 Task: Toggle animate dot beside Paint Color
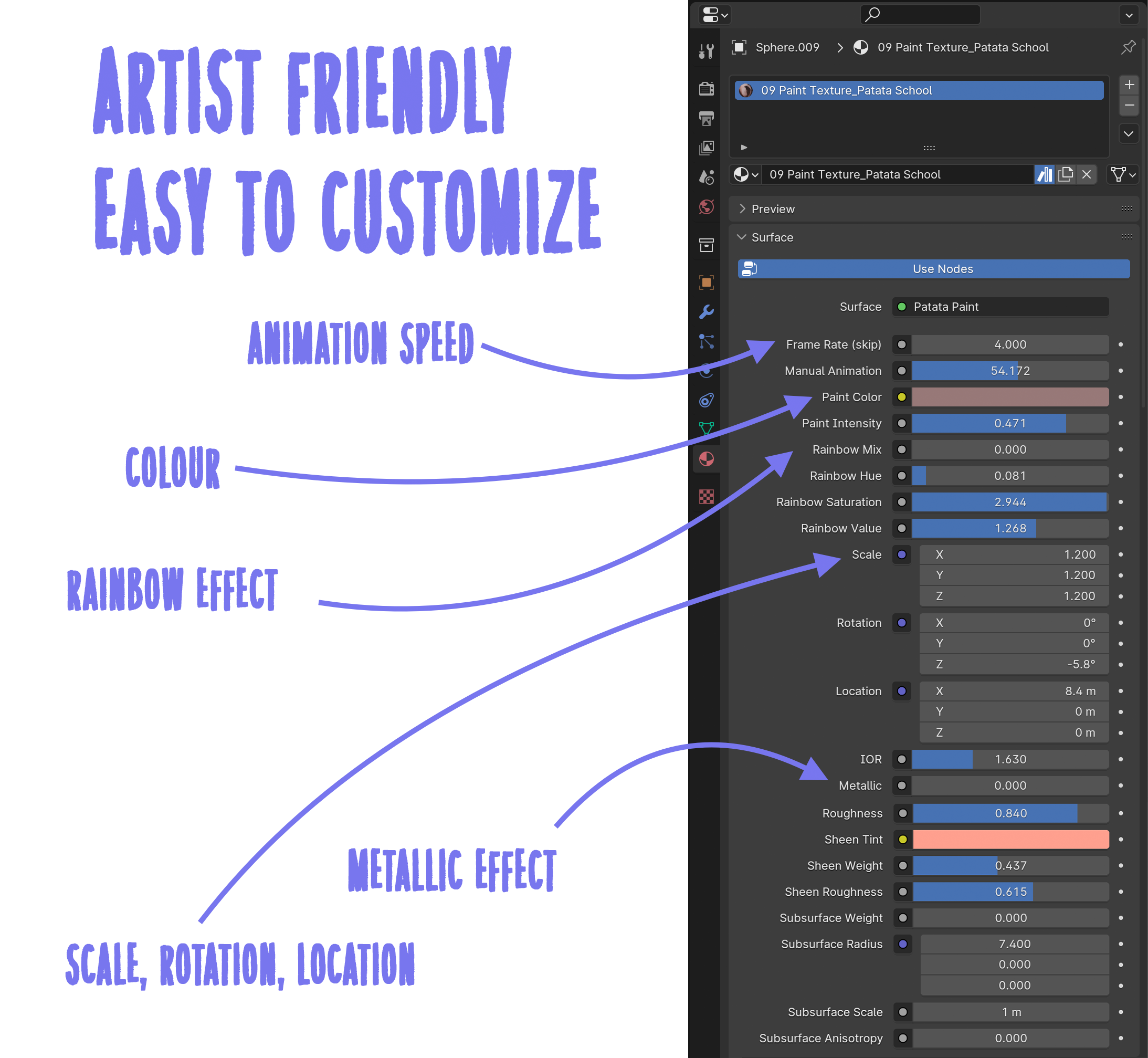[x=1121, y=397]
